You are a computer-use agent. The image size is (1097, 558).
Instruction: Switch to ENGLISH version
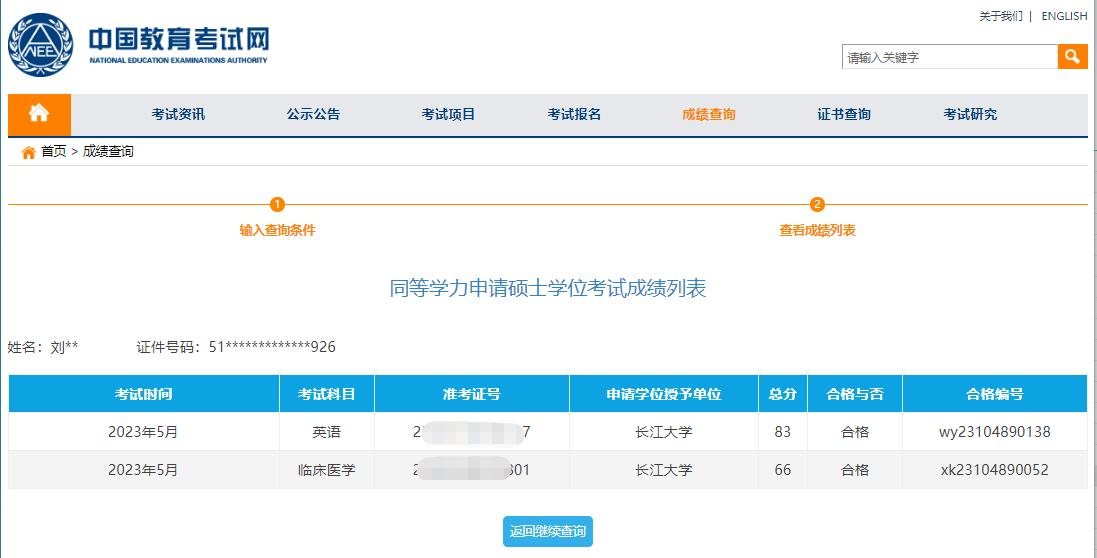1064,16
